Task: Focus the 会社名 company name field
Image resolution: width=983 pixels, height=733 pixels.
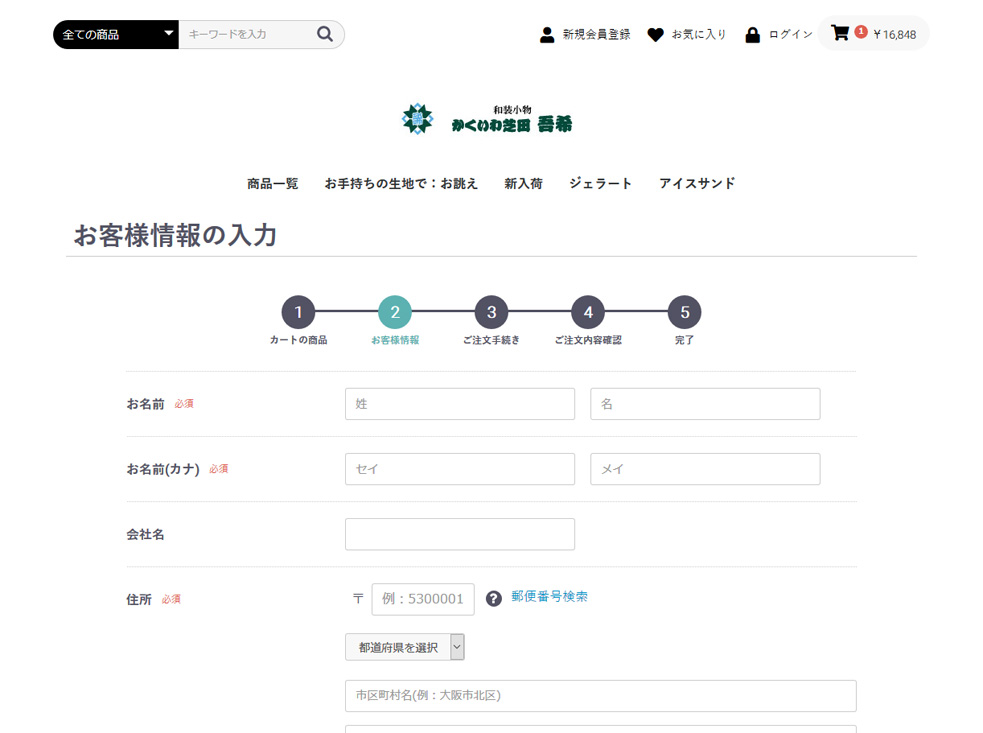Action: [459, 534]
